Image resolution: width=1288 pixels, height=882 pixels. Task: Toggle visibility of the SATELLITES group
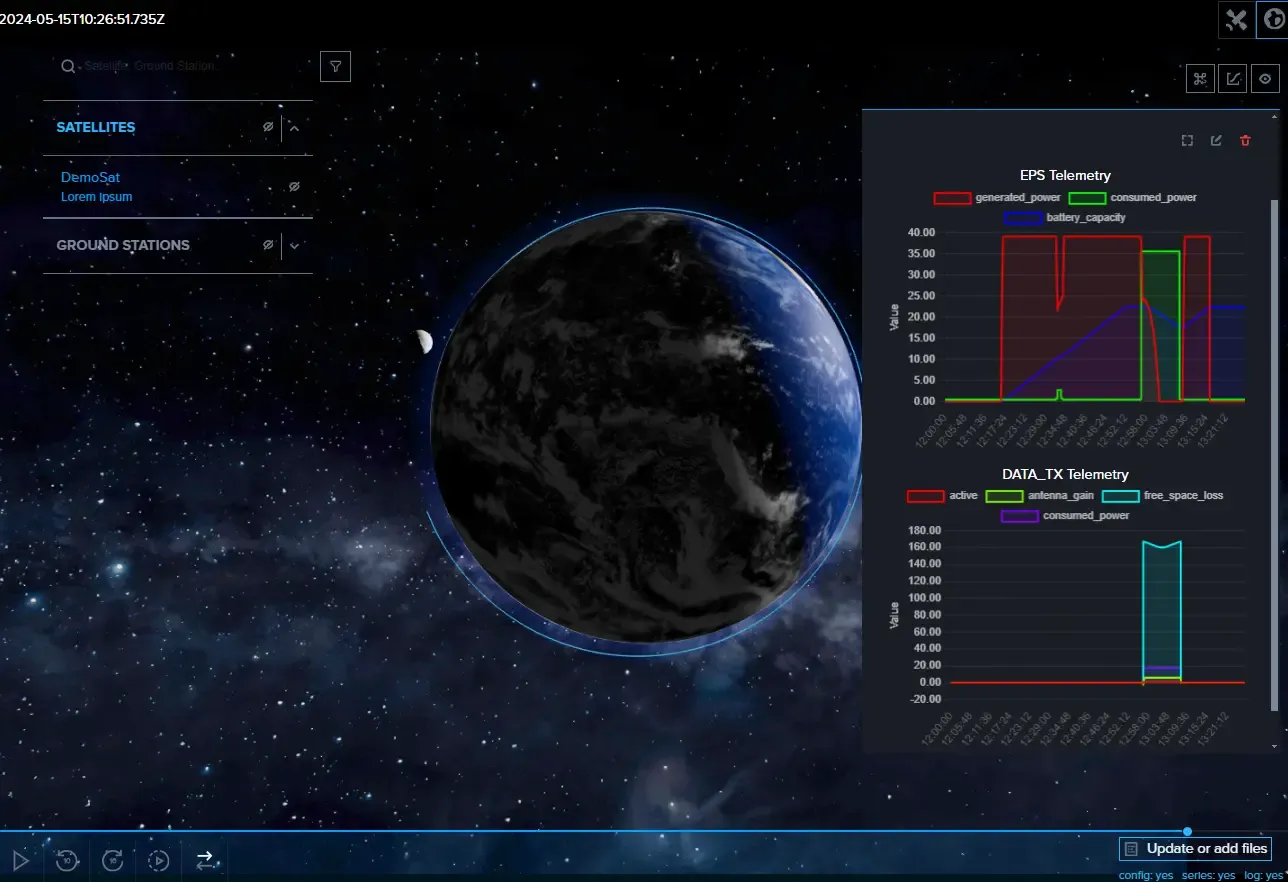pos(268,127)
